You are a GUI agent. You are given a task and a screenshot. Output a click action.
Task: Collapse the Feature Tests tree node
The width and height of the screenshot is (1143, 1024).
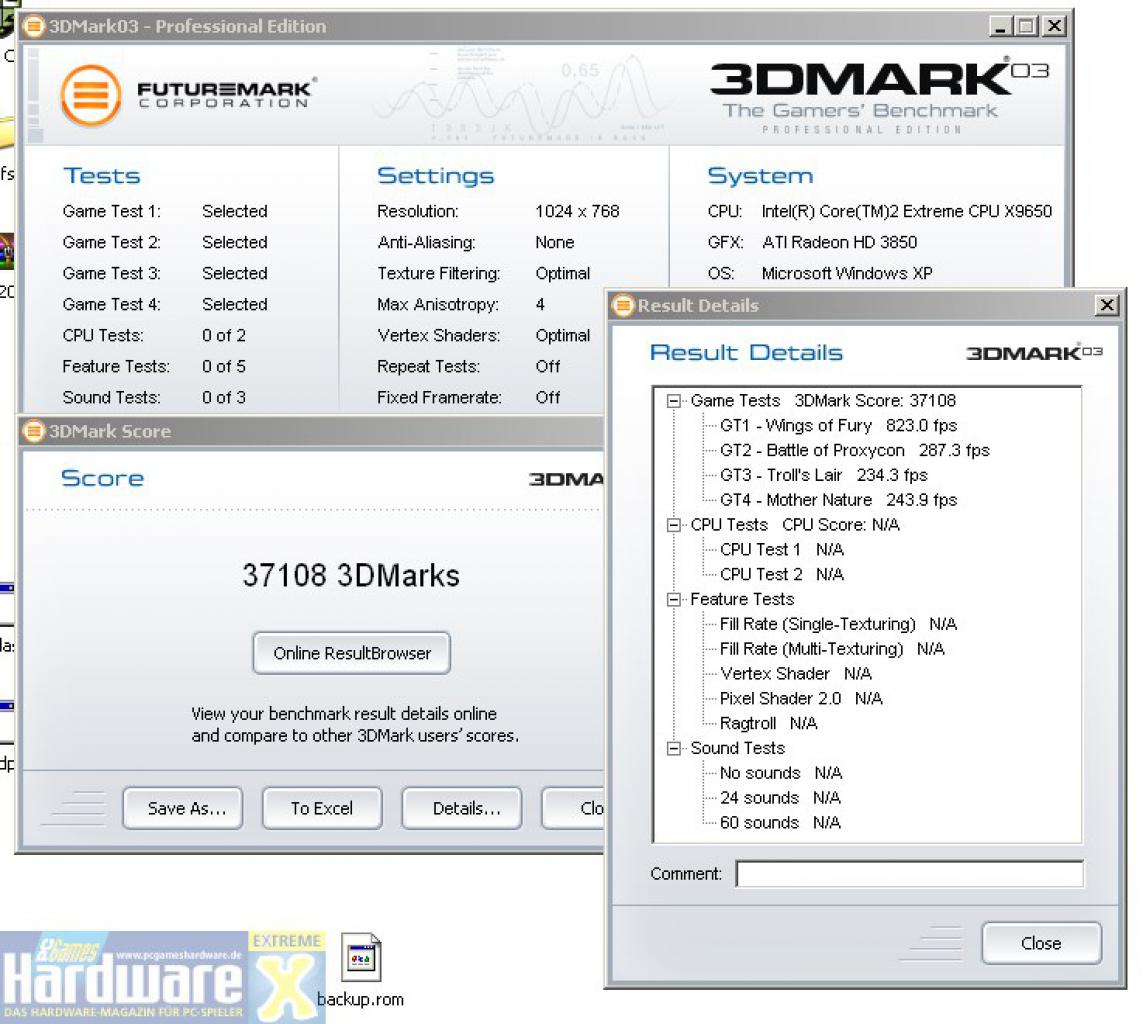click(x=674, y=599)
